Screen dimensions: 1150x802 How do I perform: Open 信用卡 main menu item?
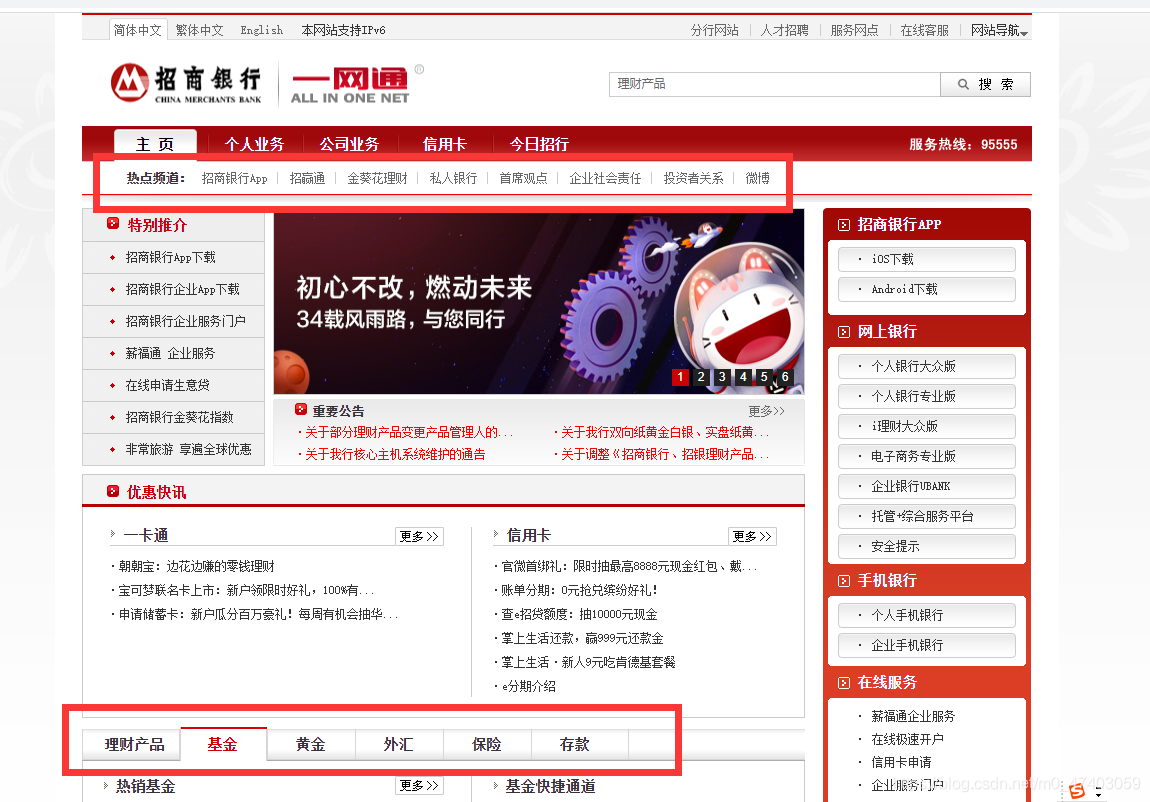click(x=444, y=144)
